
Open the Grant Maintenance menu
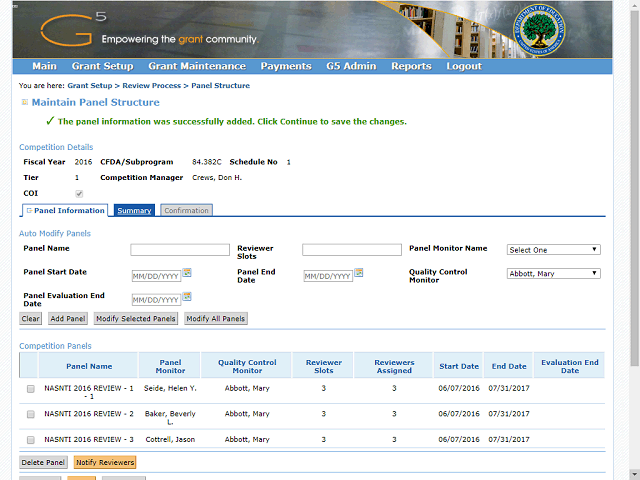[197, 66]
